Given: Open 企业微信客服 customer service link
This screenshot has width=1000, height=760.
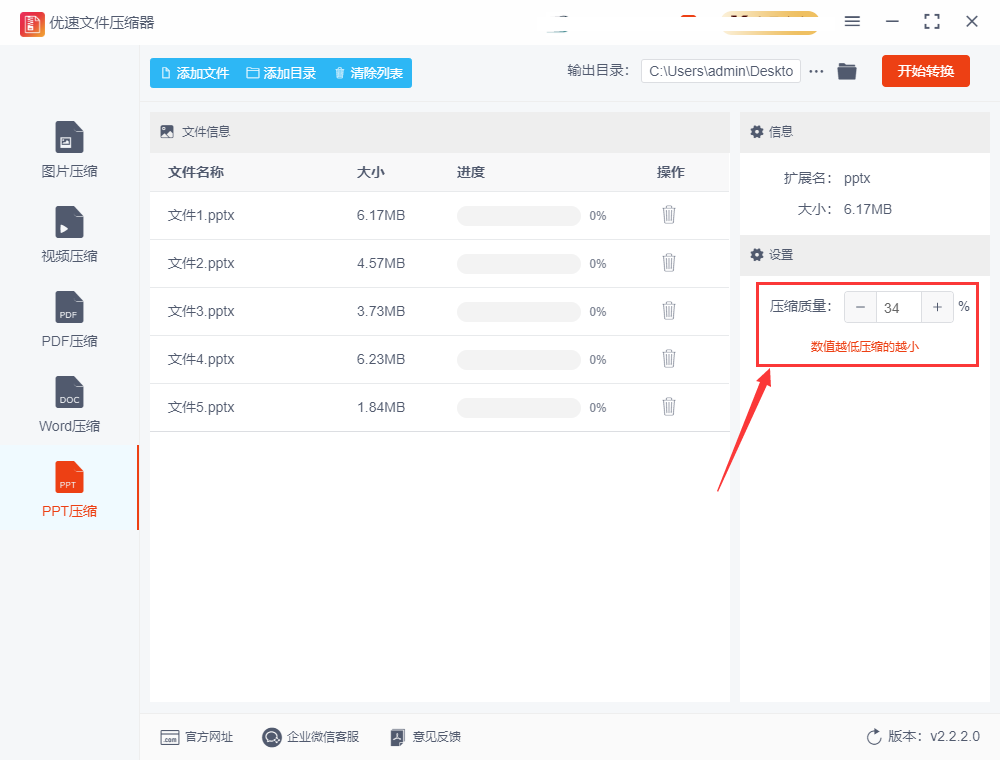Looking at the screenshot, I should tap(311, 737).
